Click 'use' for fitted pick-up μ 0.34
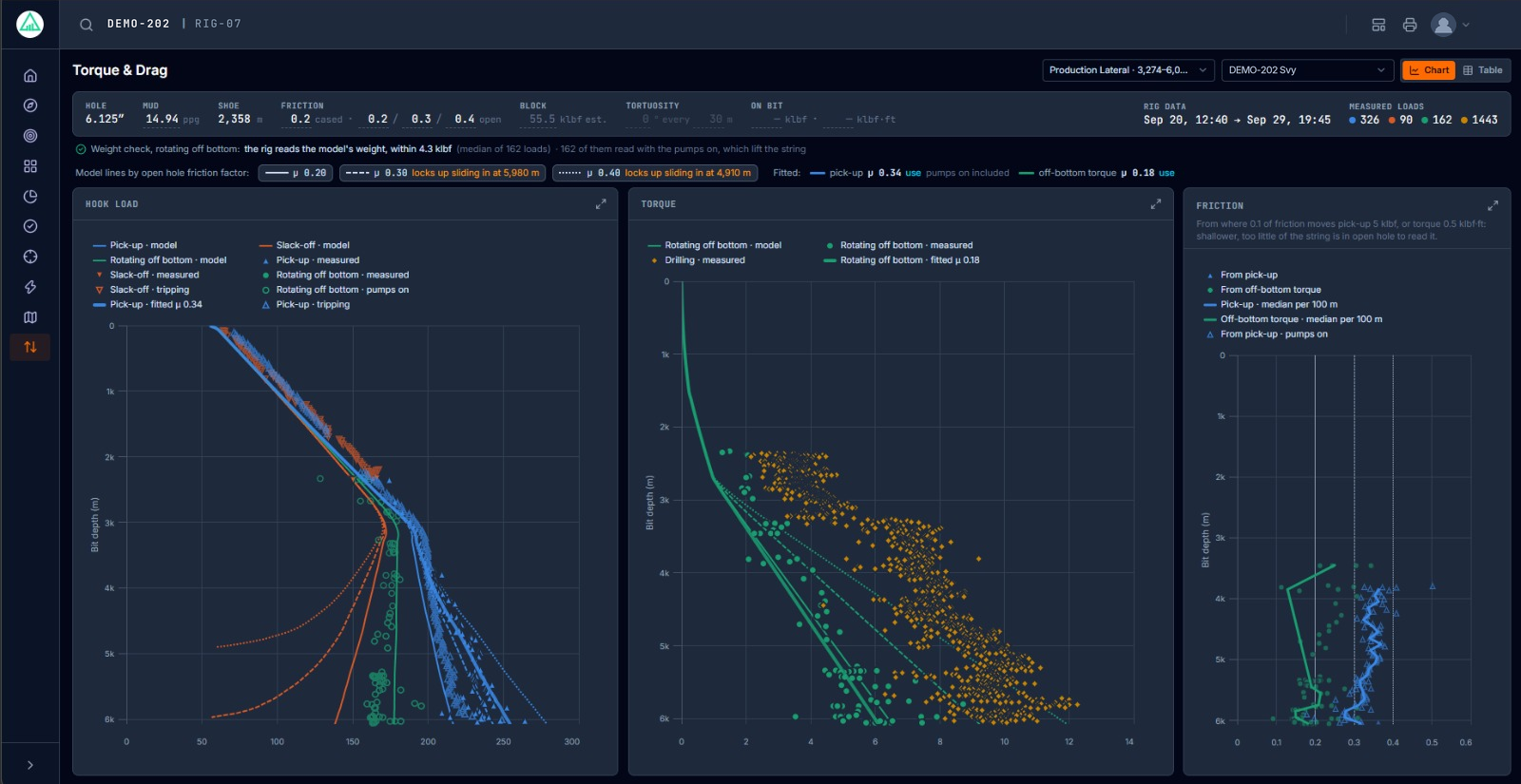This screenshot has width=1521, height=784. (913, 173)
